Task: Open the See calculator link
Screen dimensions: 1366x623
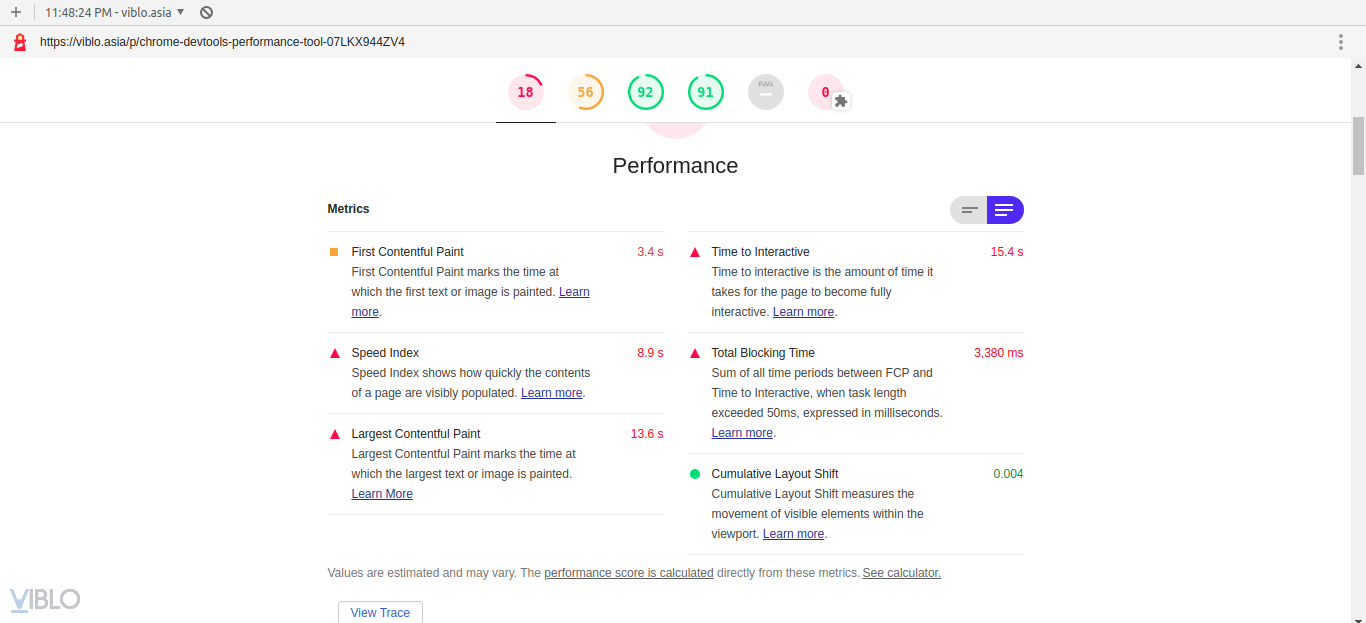Action: 901,573
